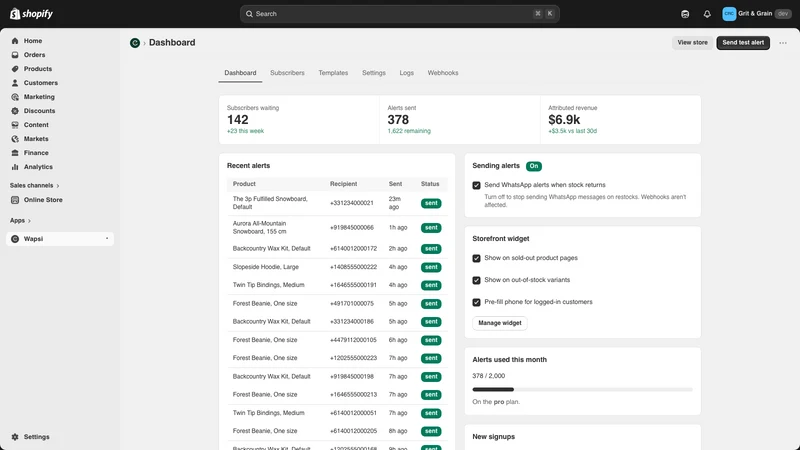This screenshot has height=450, width=800.
Task: Switch to the Webhooks tab
Action: point(443,73)
